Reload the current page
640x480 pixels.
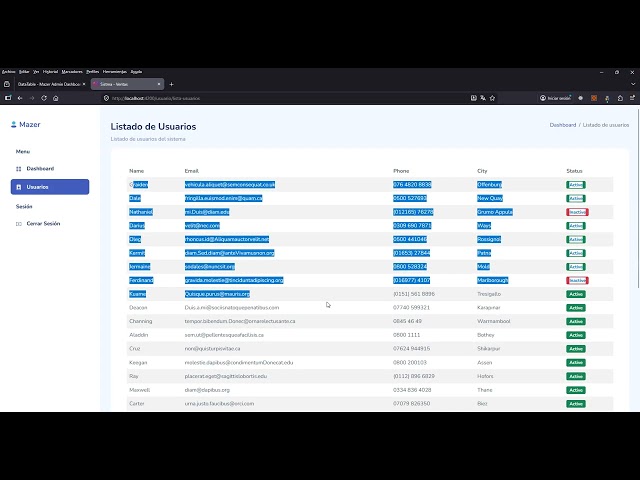click(44, 98)
